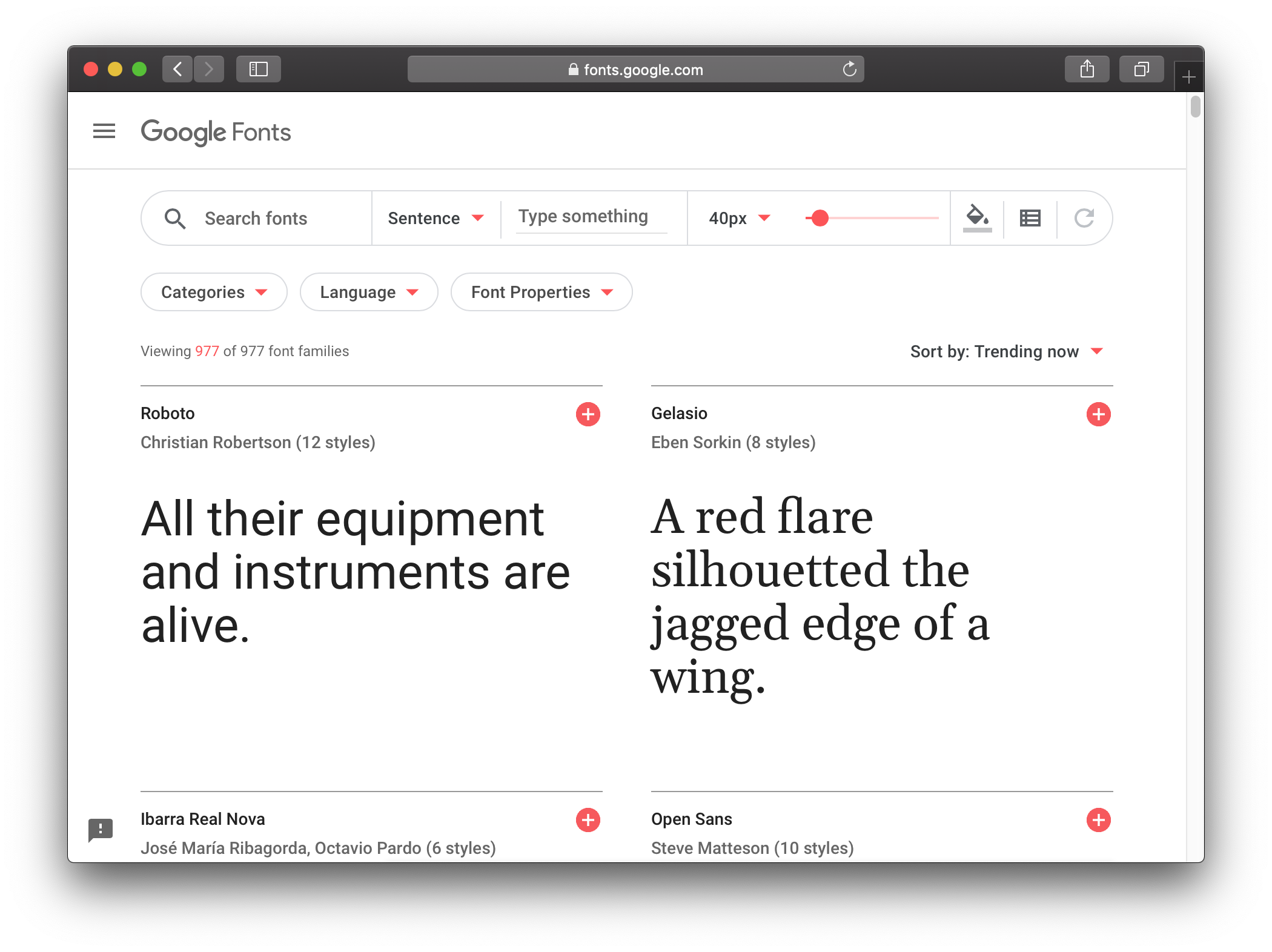The width and height of the screenshot is (1272, 952).
Task: Open the Sort by Trending now dropdown
Action: [x=1006, y=351]
